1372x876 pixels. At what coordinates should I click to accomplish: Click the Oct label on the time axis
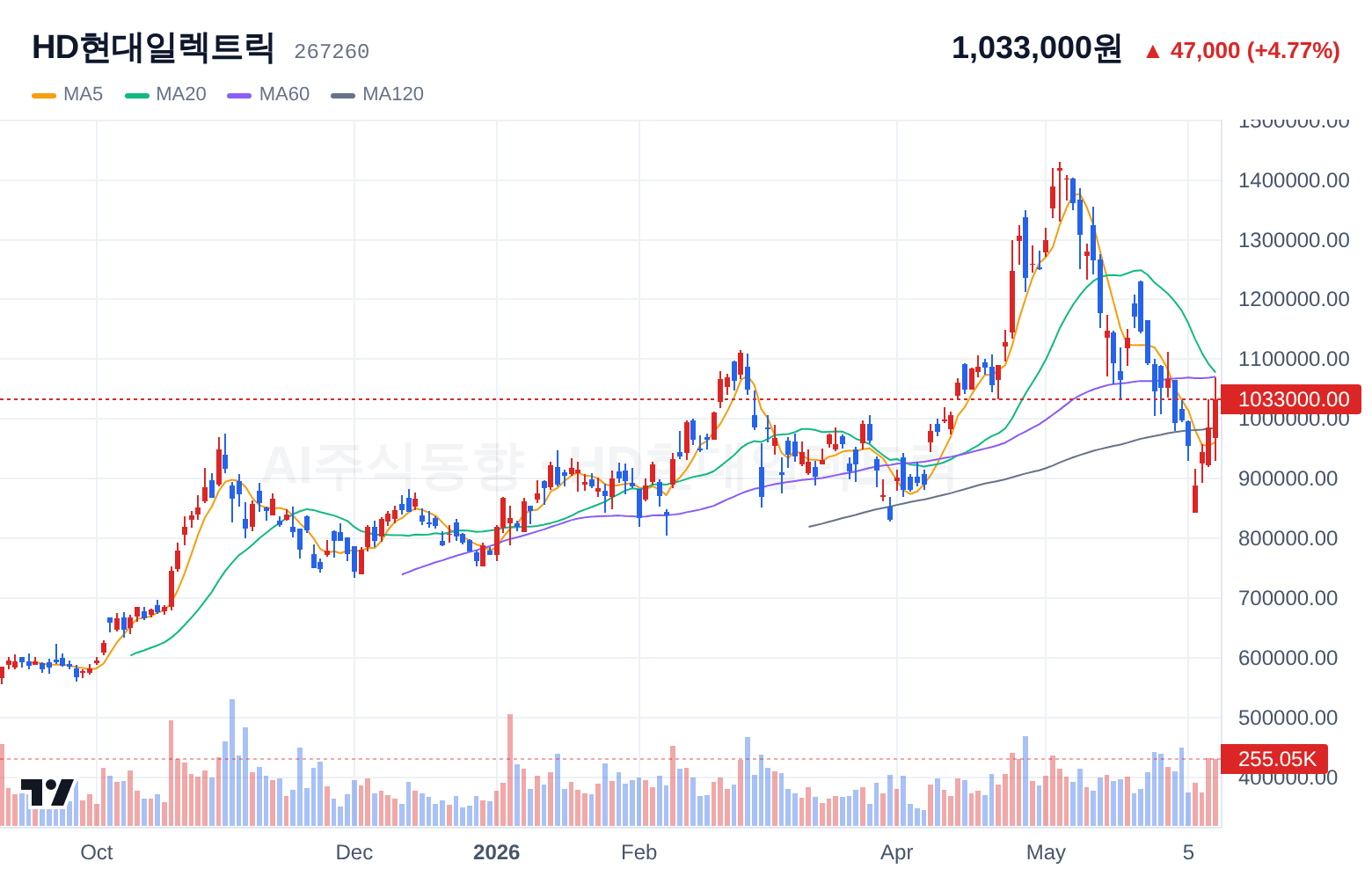tap(97, 852)
